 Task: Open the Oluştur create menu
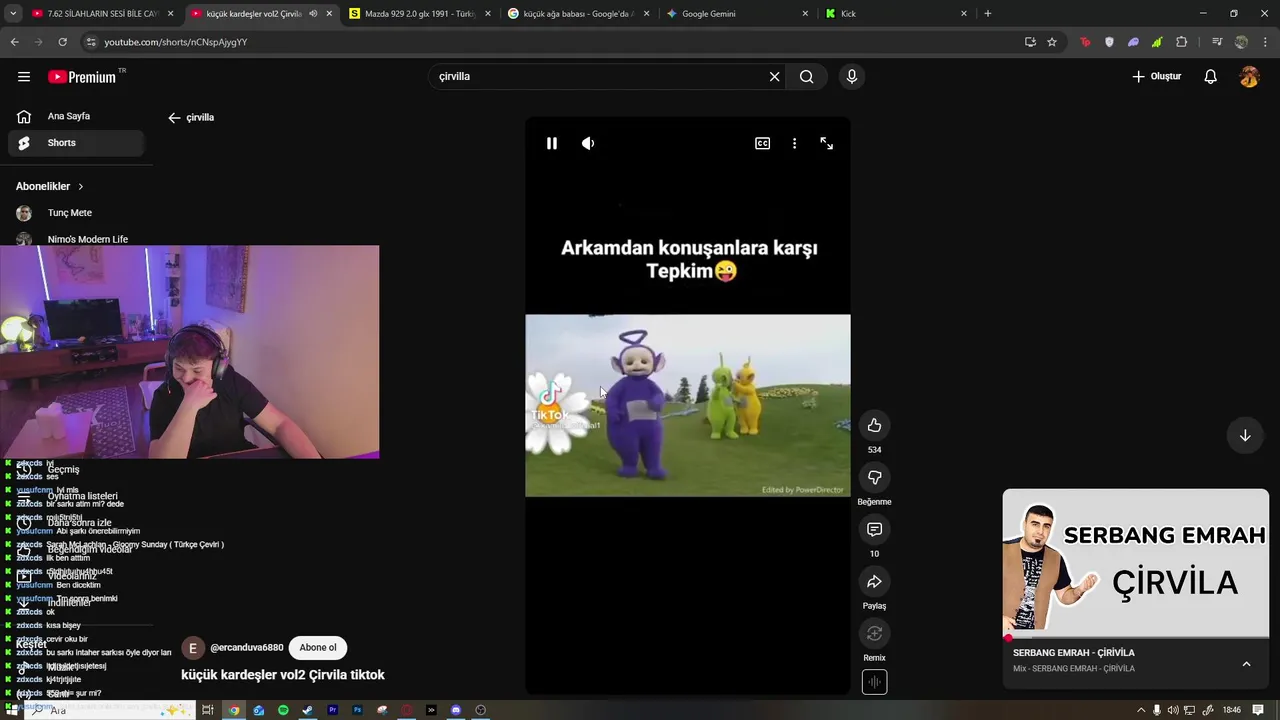[1156, 76]
